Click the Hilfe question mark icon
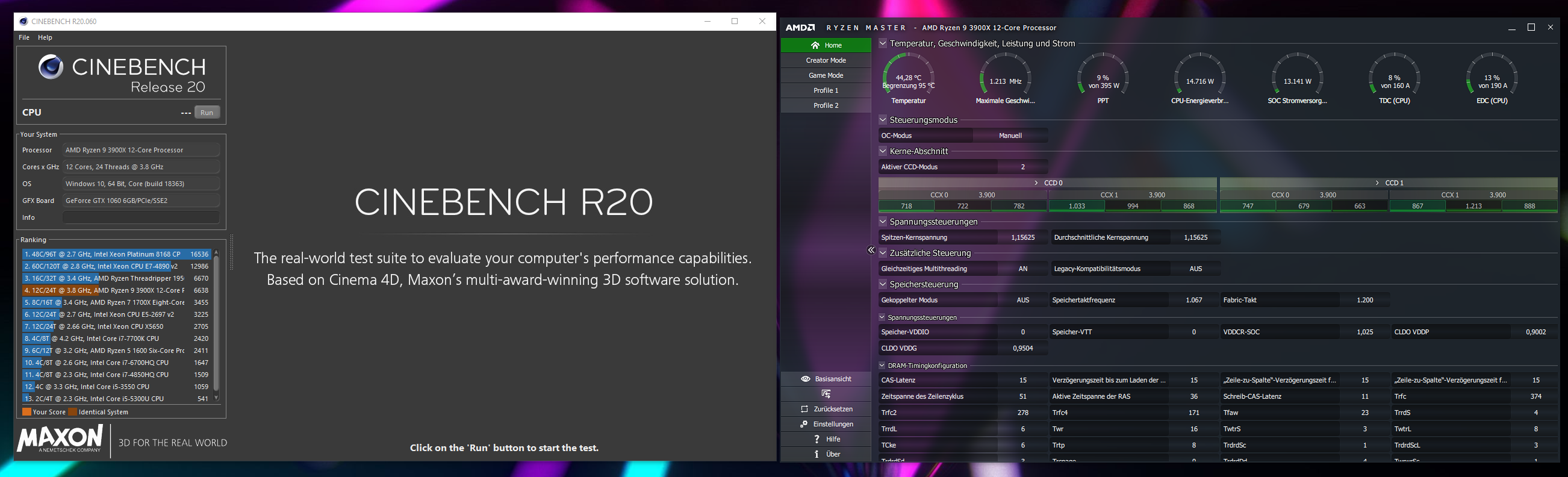Screen dimensions: 1568x477 pos(817,439)
